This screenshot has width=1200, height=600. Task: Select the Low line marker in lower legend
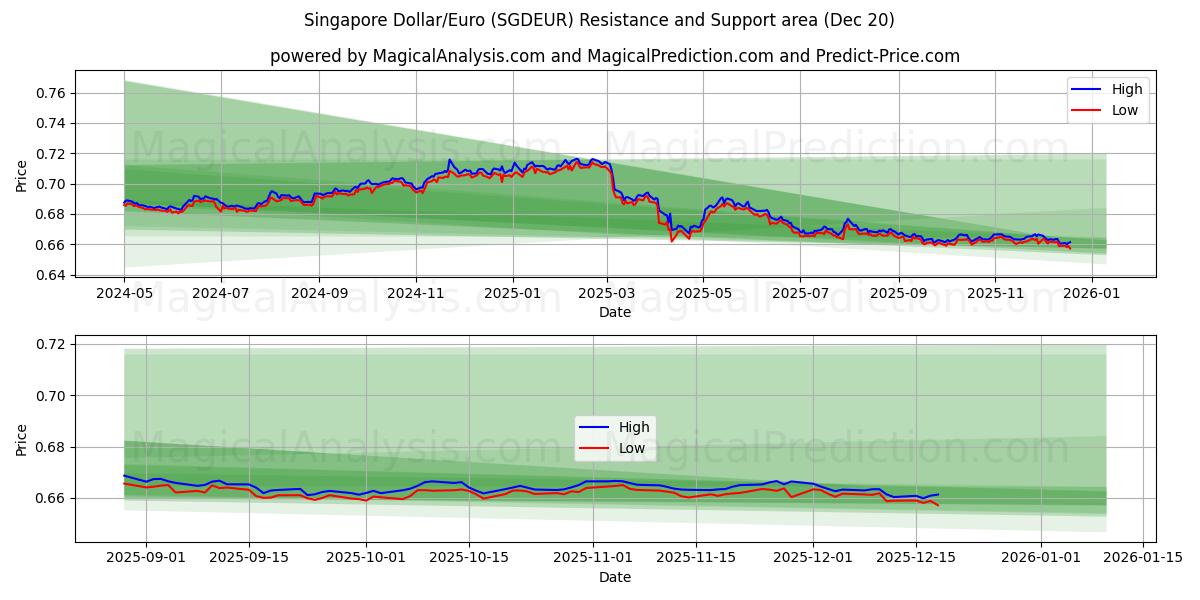[595, 447]
